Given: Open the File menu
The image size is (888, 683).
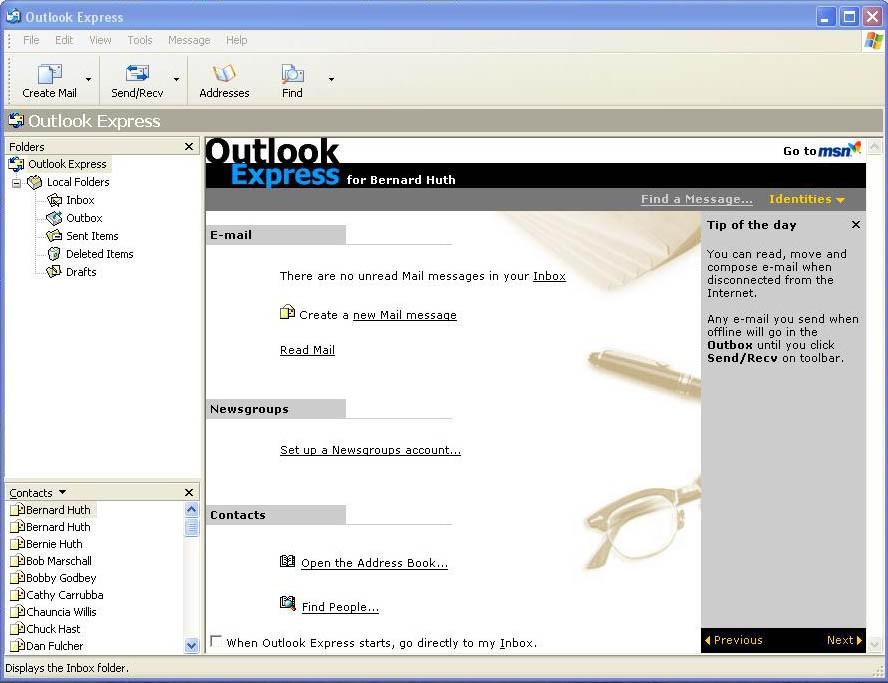Looking at the screenshot, I should point(31,40).
